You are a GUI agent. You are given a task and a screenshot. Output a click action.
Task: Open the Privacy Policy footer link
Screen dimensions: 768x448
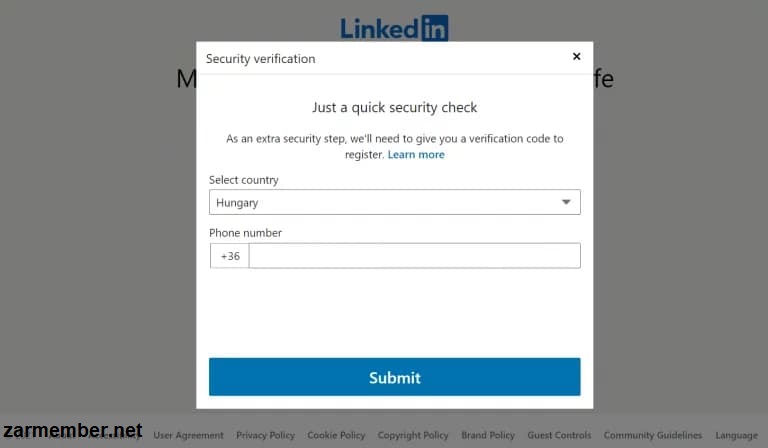pos(265,435)
